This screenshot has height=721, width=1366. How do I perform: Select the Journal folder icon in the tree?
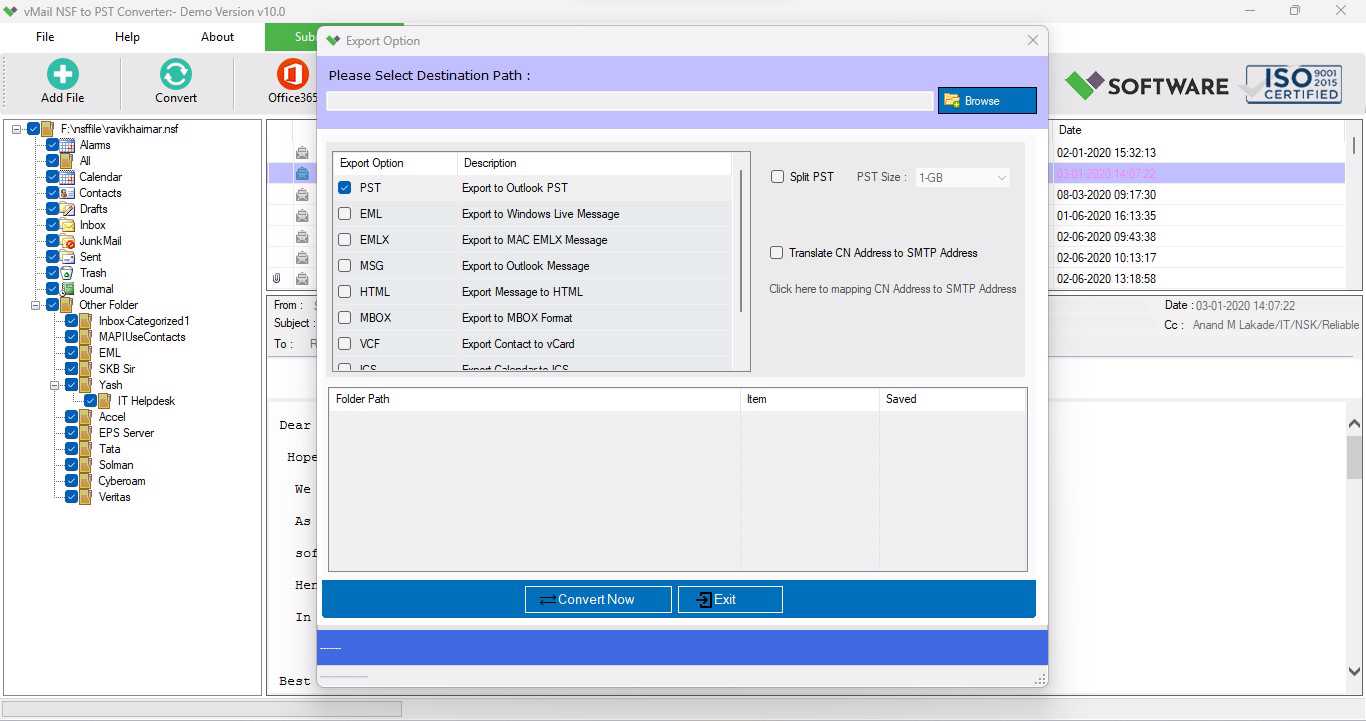[67, 289]
